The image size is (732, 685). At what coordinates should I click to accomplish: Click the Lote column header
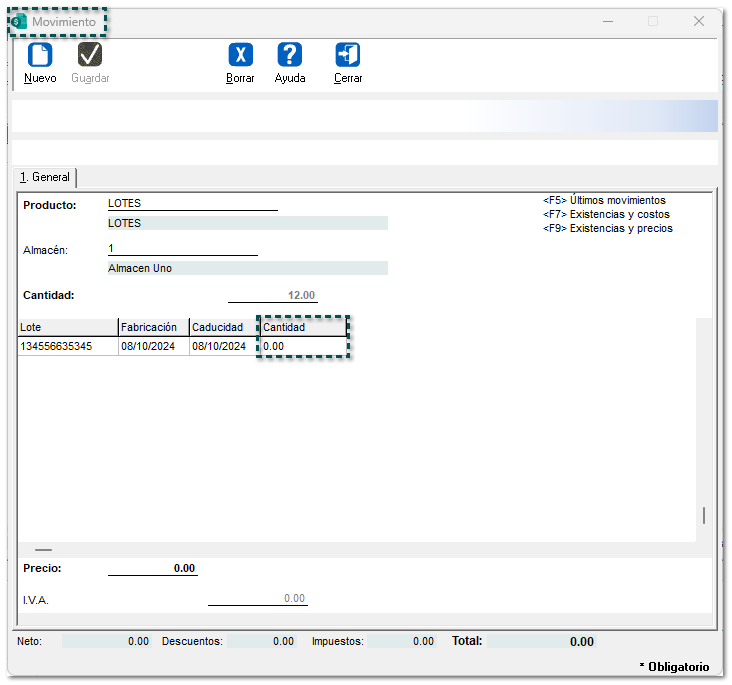[x=67, y=327]
